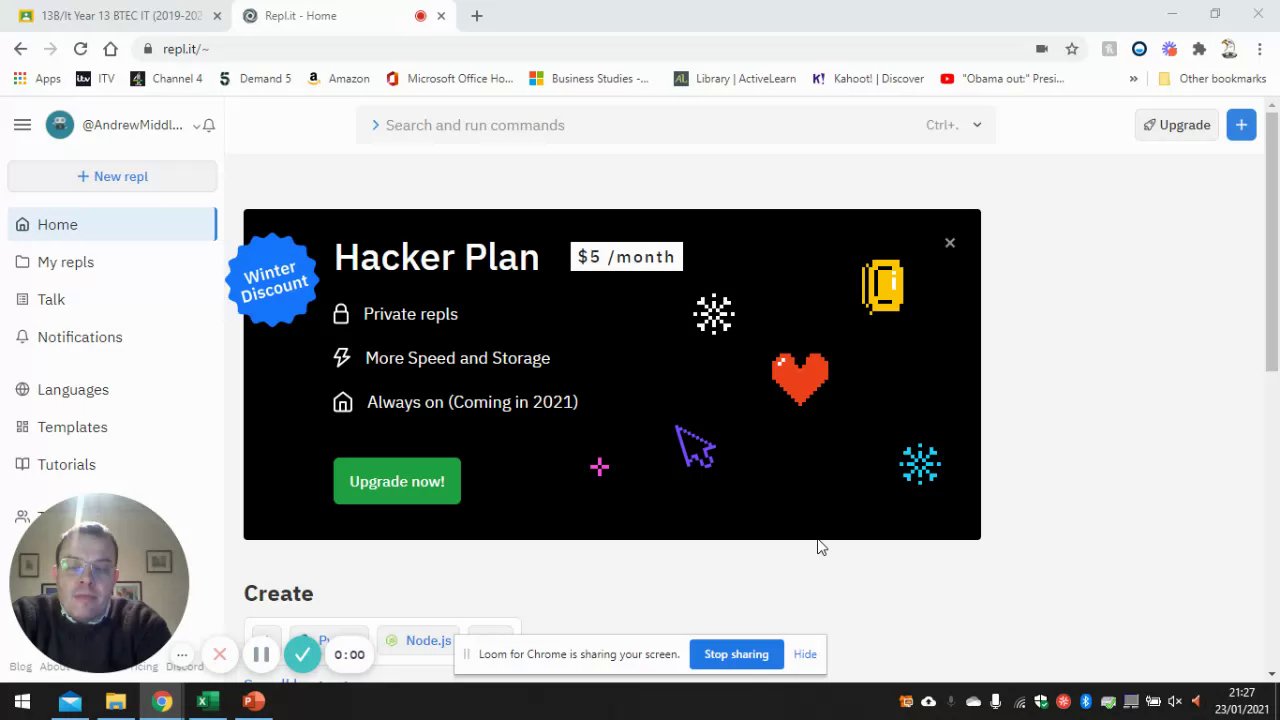The width and height of the screenshot is (1280, 720).
Task: Open the hamburger sidebar menu
Action: [22, 125]
